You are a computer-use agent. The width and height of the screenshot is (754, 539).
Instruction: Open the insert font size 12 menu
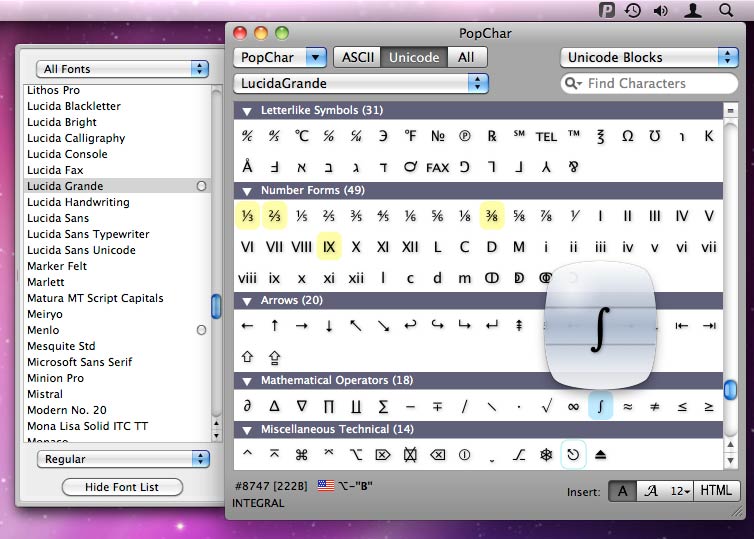[680, 491]
